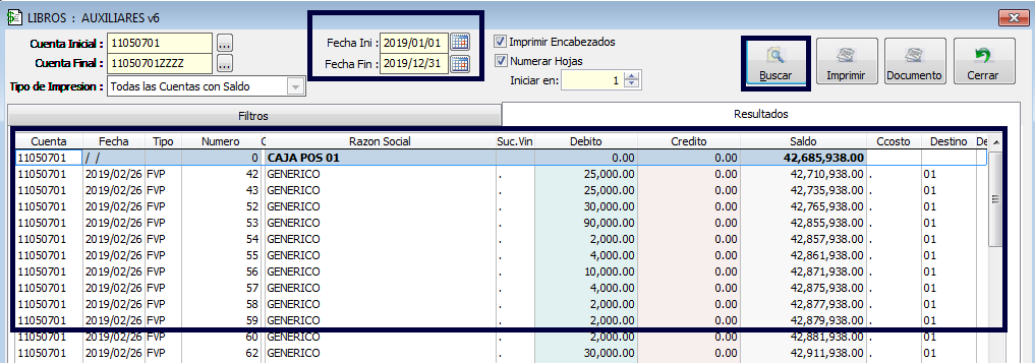The image size is (1035, 363).
Task: Switch to the Filtros tab
Action: coord(253,116)
